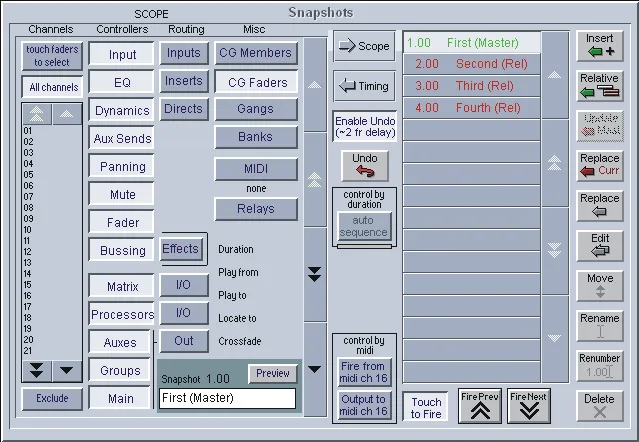Toggle Touch to Fire
Image resolution: width=639 pixels, height=442 pixels.
coord(426,408)
